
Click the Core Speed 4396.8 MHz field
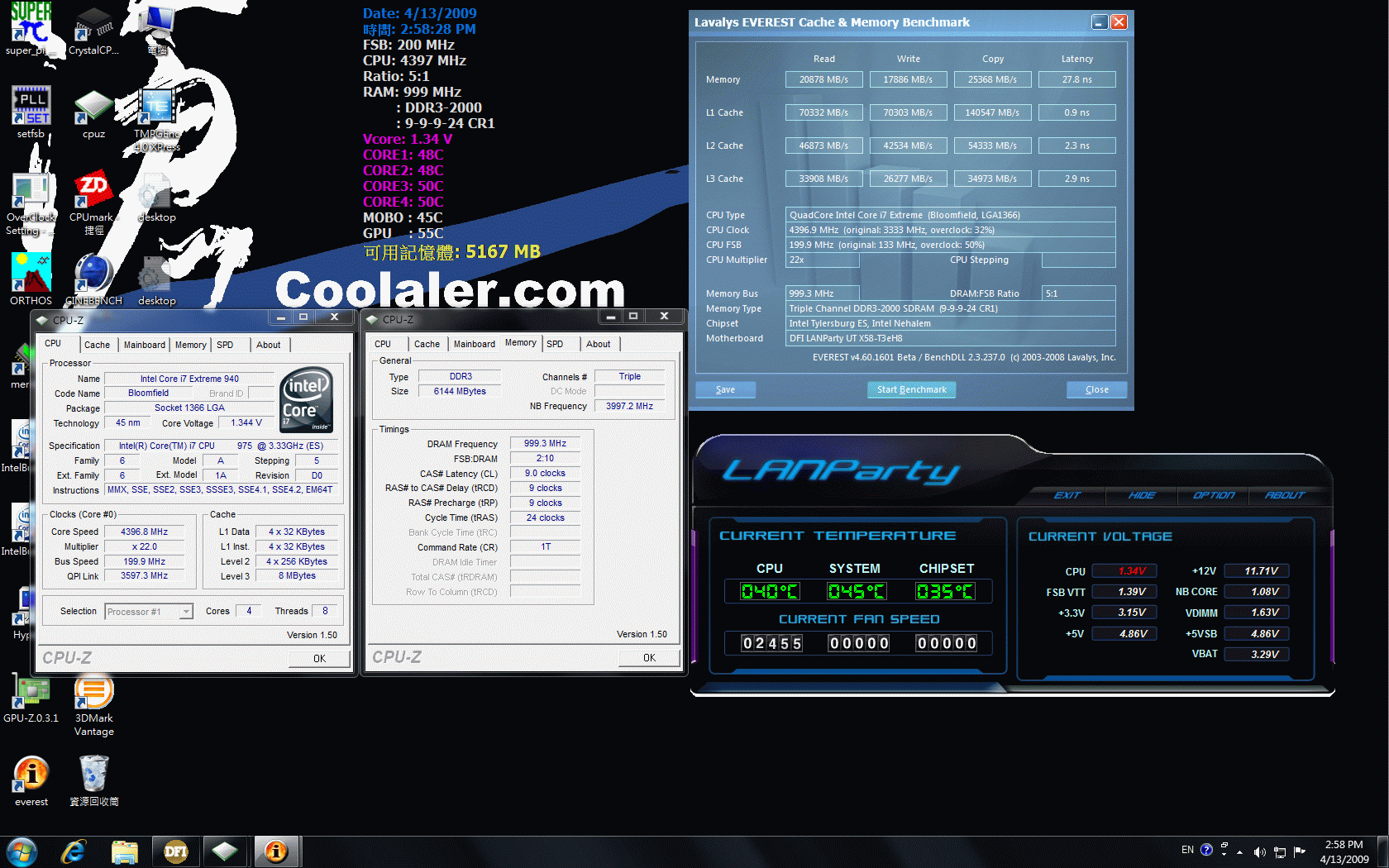click(144, 532)
